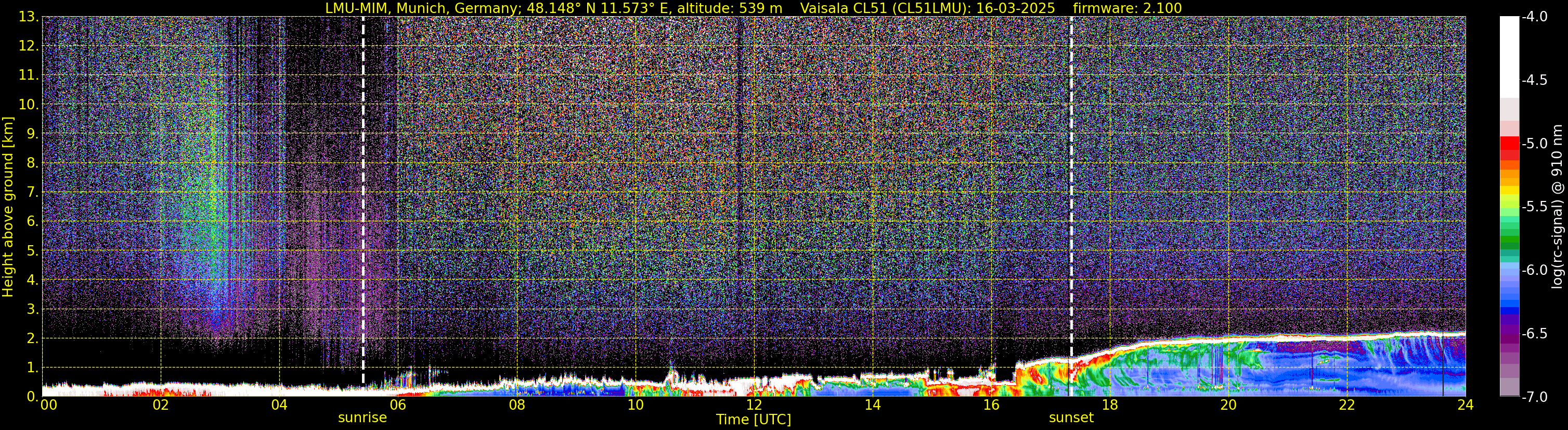
Task: Click the '-5.0' colorbar tick label
Action: [1534, 144]
